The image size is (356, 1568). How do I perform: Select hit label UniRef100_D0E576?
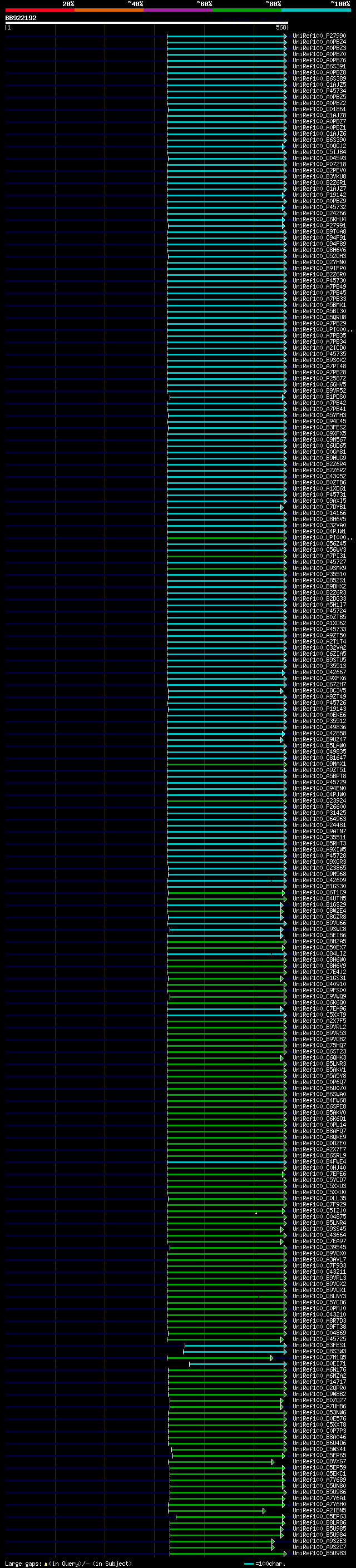[319, 1419]
